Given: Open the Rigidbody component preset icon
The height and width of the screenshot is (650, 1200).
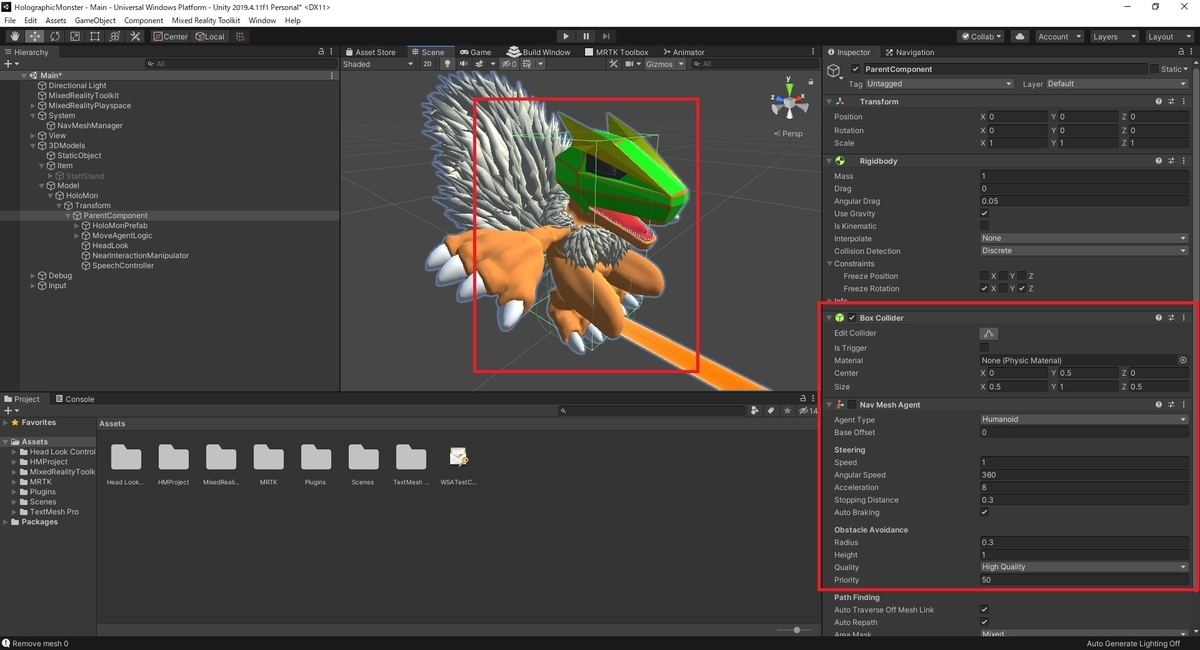Looking at the screenshot, I should (1171, 161).
